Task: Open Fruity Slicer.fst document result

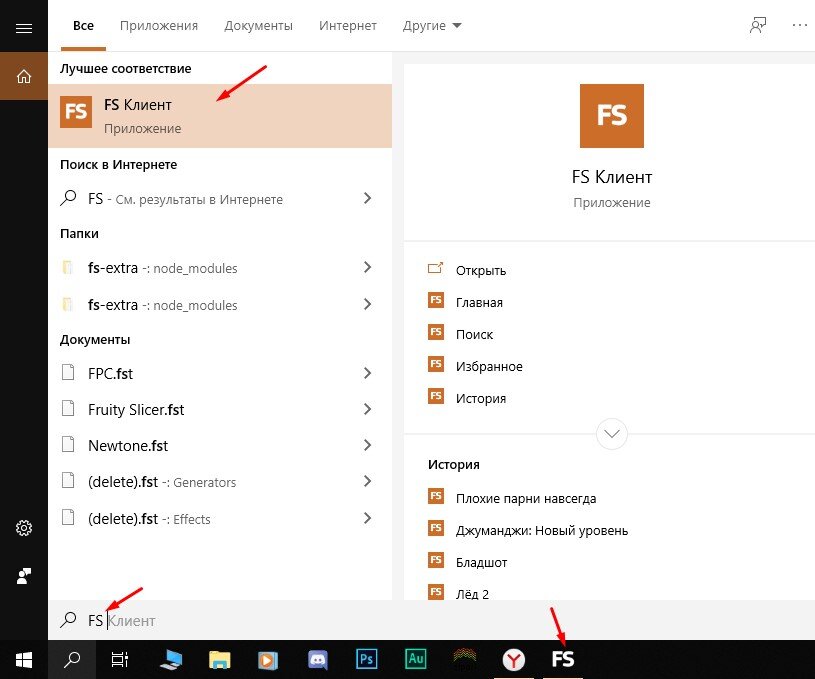Action: pos(220,409)
